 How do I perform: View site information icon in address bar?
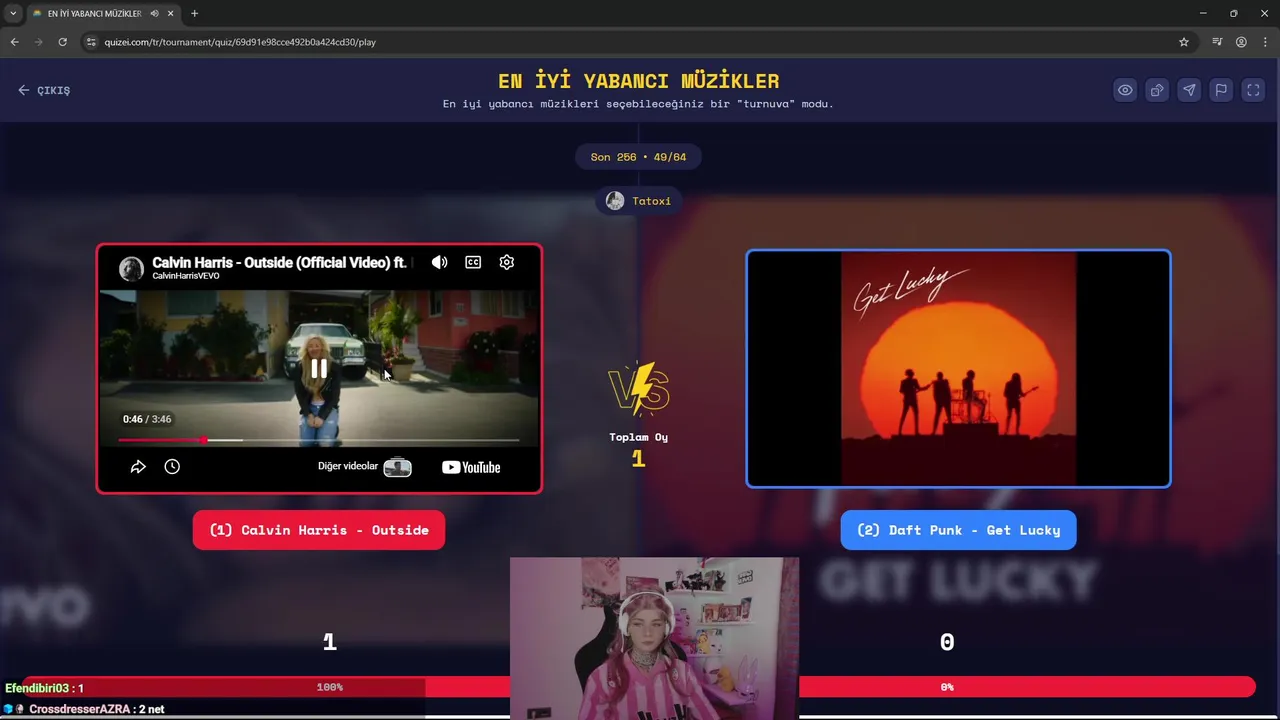(x=91, y=42)
